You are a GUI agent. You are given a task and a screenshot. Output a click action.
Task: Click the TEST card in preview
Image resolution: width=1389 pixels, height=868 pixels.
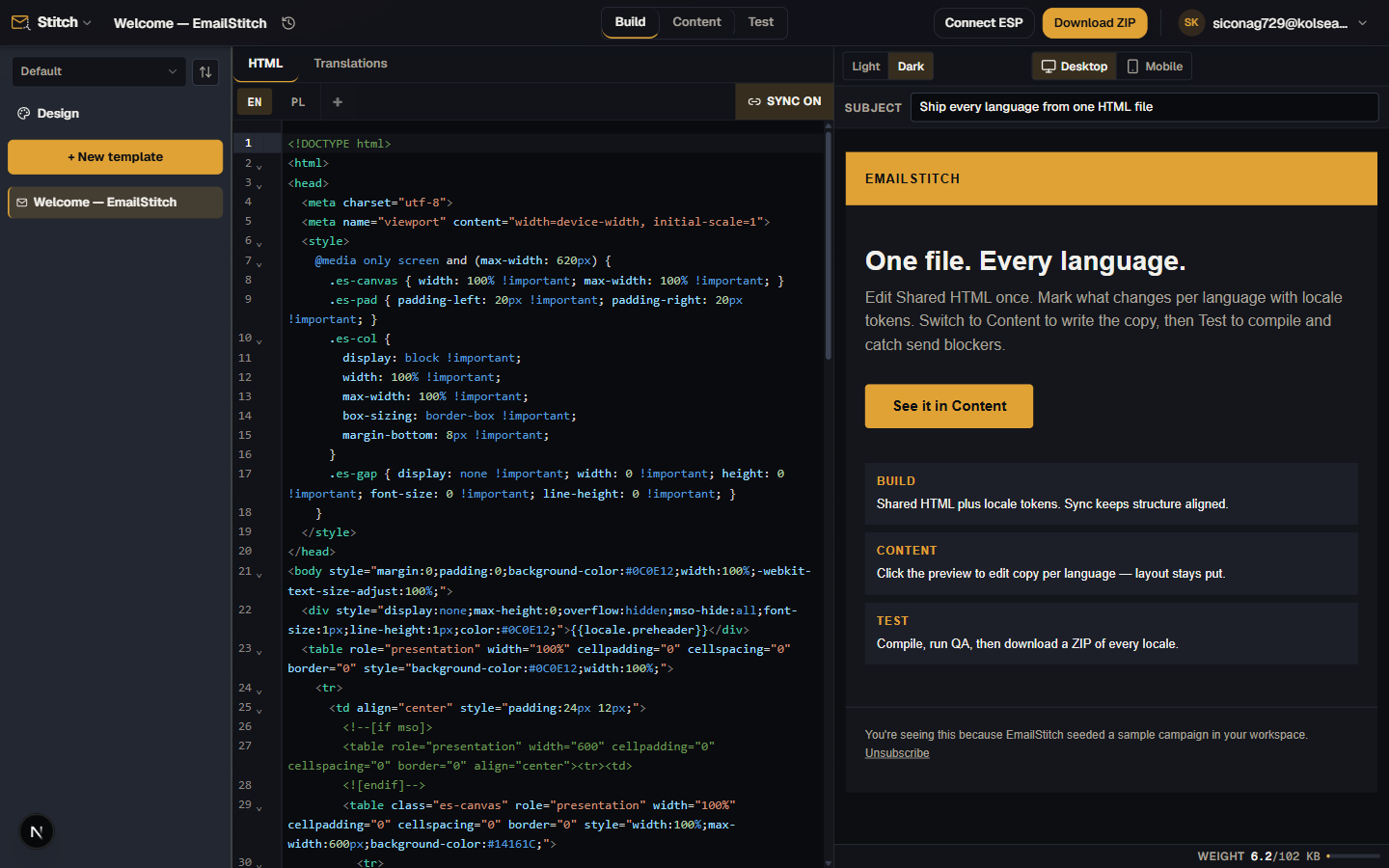coord(1111,634)
